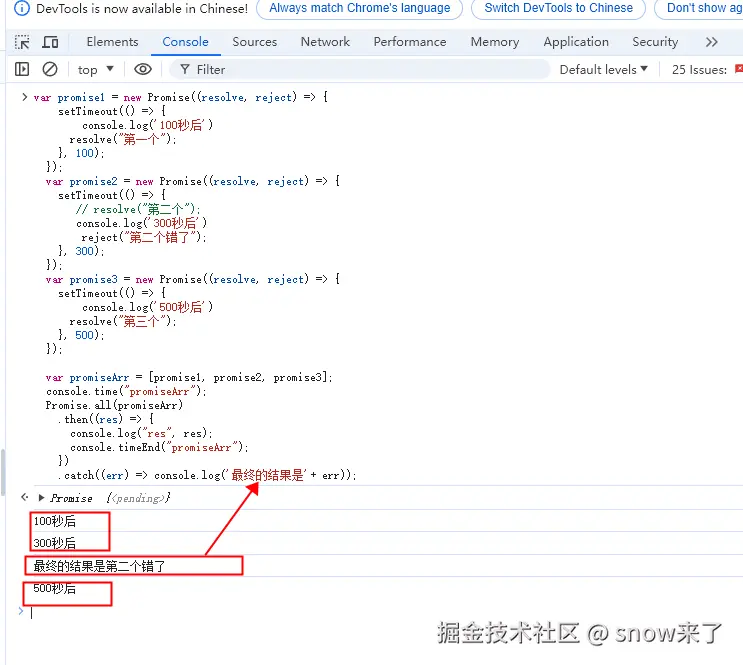Focus the console Filter input field
Image resolution: width=743 pixels, height=665 pixels.
pos(360,70)
